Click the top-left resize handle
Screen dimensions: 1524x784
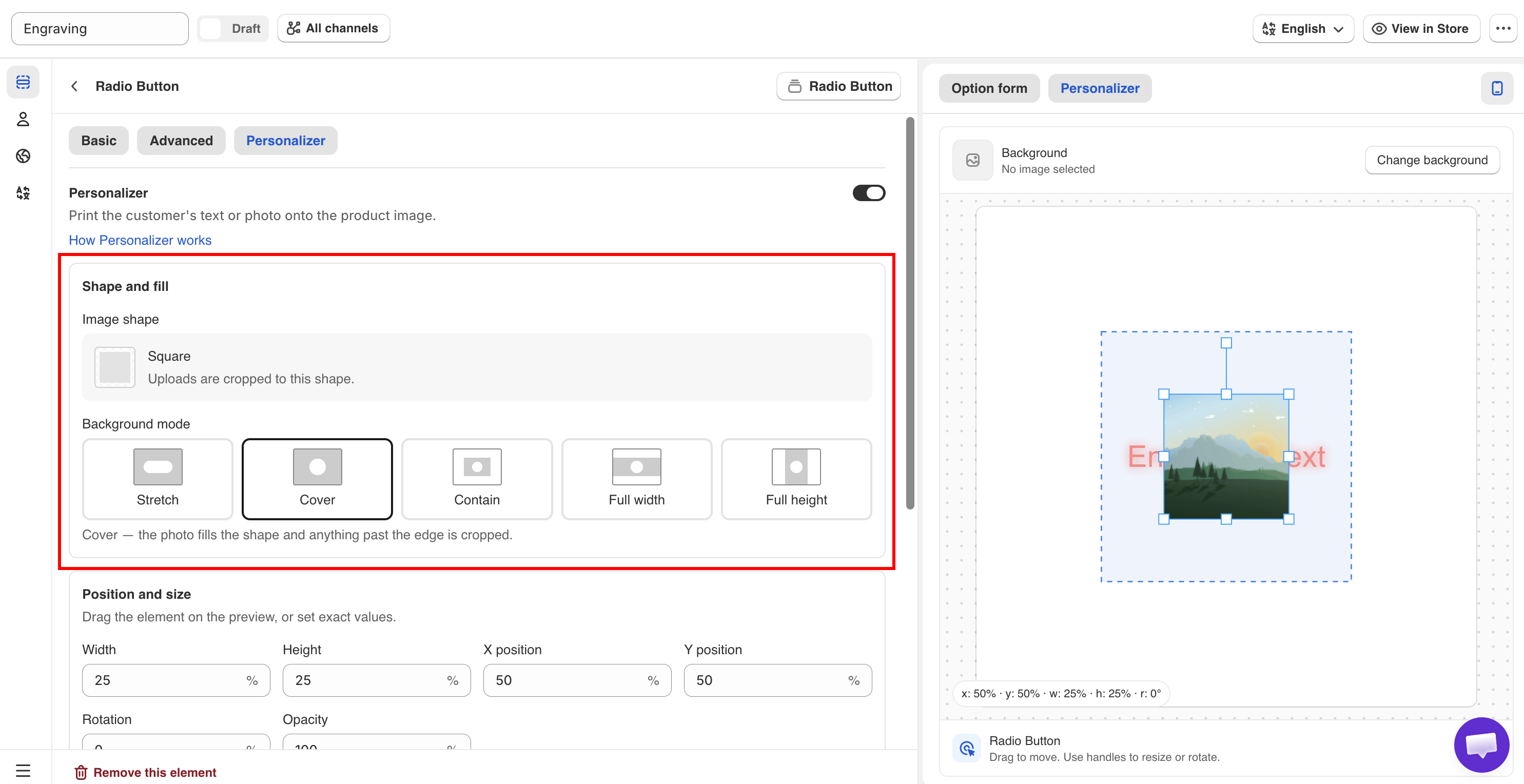click(1164, 394)
